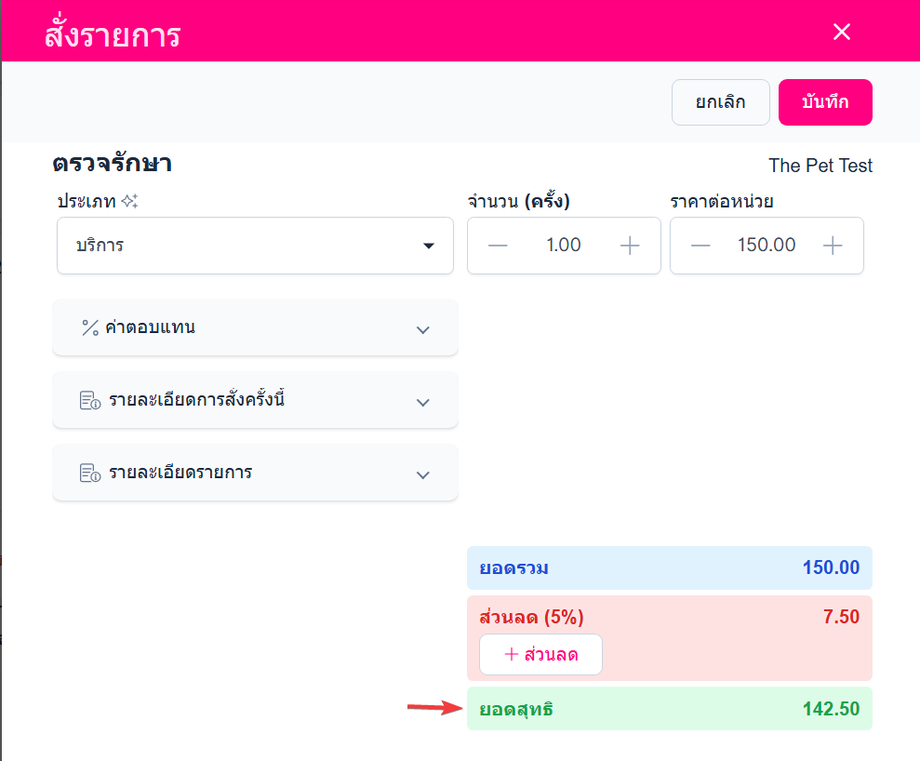Close the สั่งรายการ dialog with X
920x761 pixels.
[841, 32]
